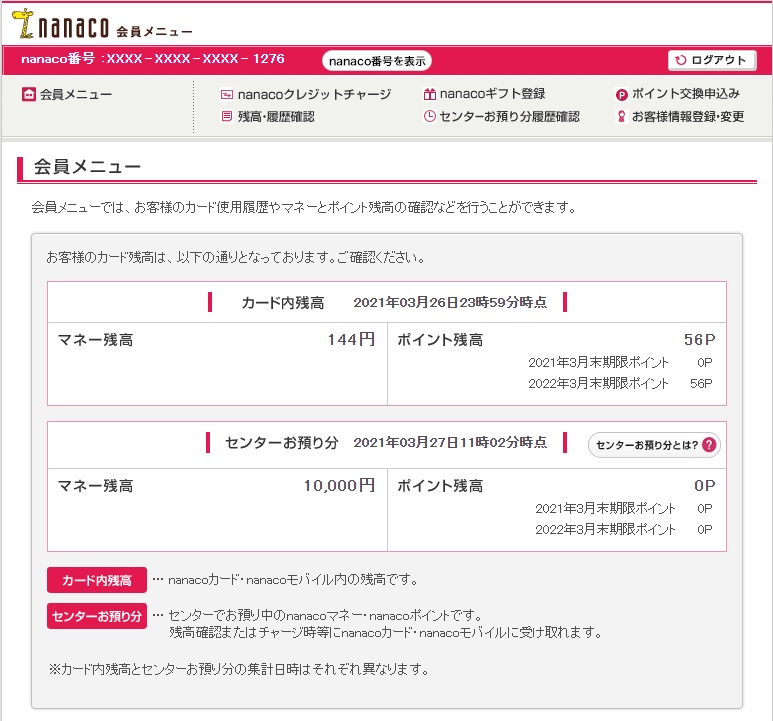This screenshot has width=773, height=721.
Task: Show the full nanaco番号を表示
Action: pyautogui.click(x=377, y=61)
